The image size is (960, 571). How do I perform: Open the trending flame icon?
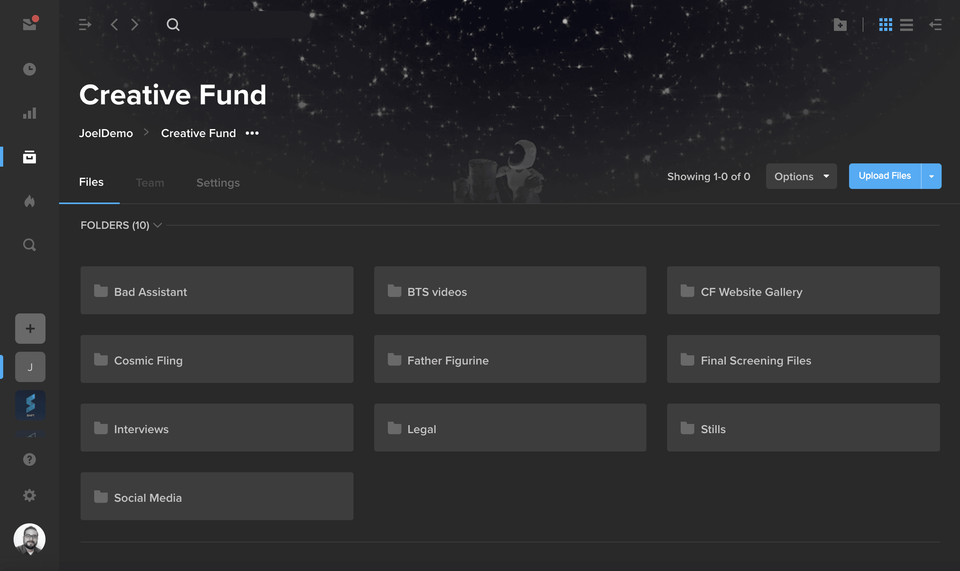[x=29, y=201]
